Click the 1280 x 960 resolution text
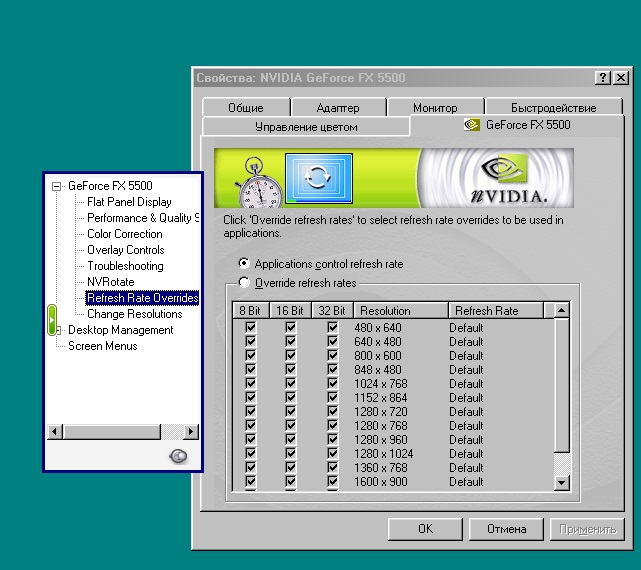The image size is (641, 570). pos(381,439)
